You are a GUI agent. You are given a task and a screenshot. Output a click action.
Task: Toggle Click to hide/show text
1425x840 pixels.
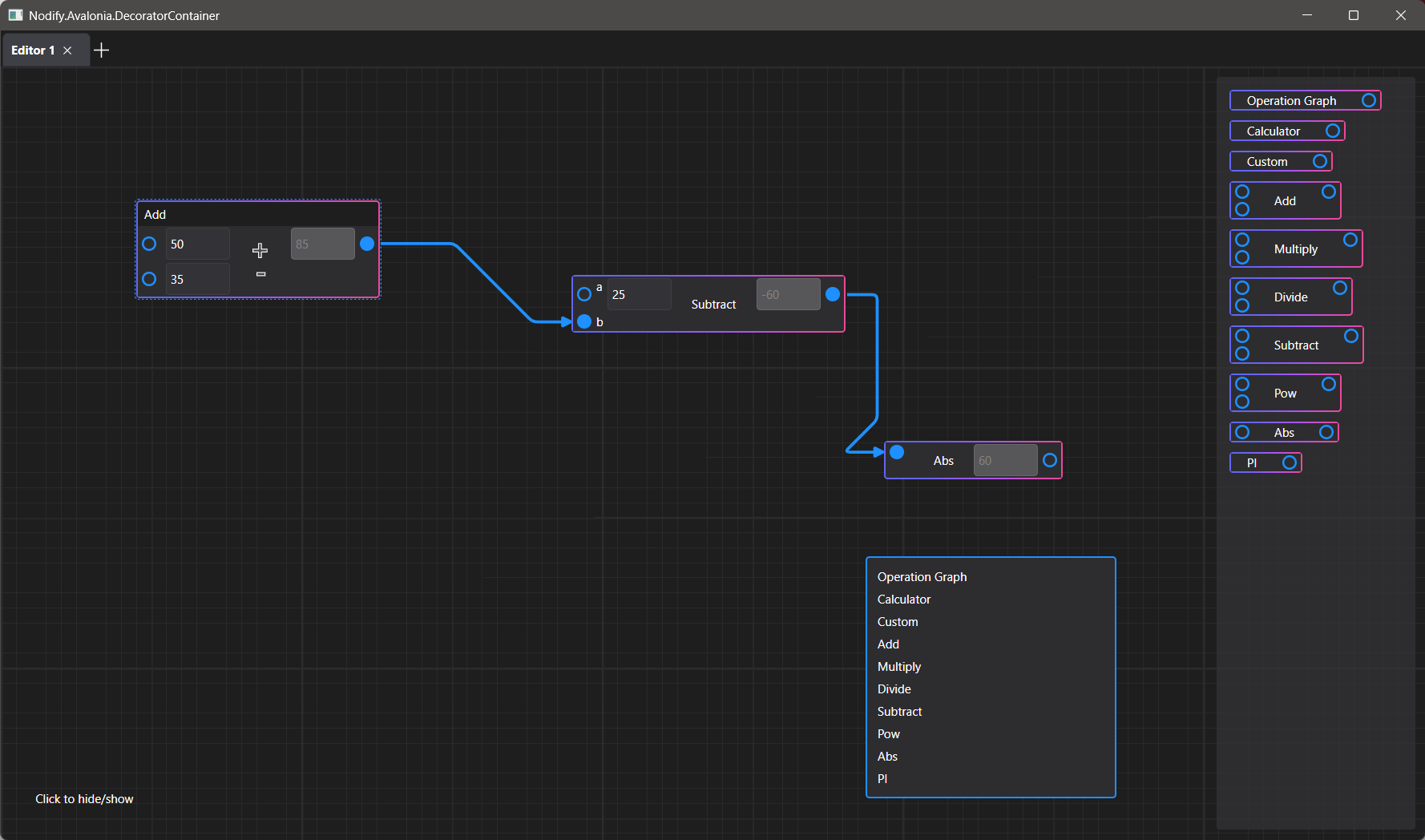pos(84,799)
